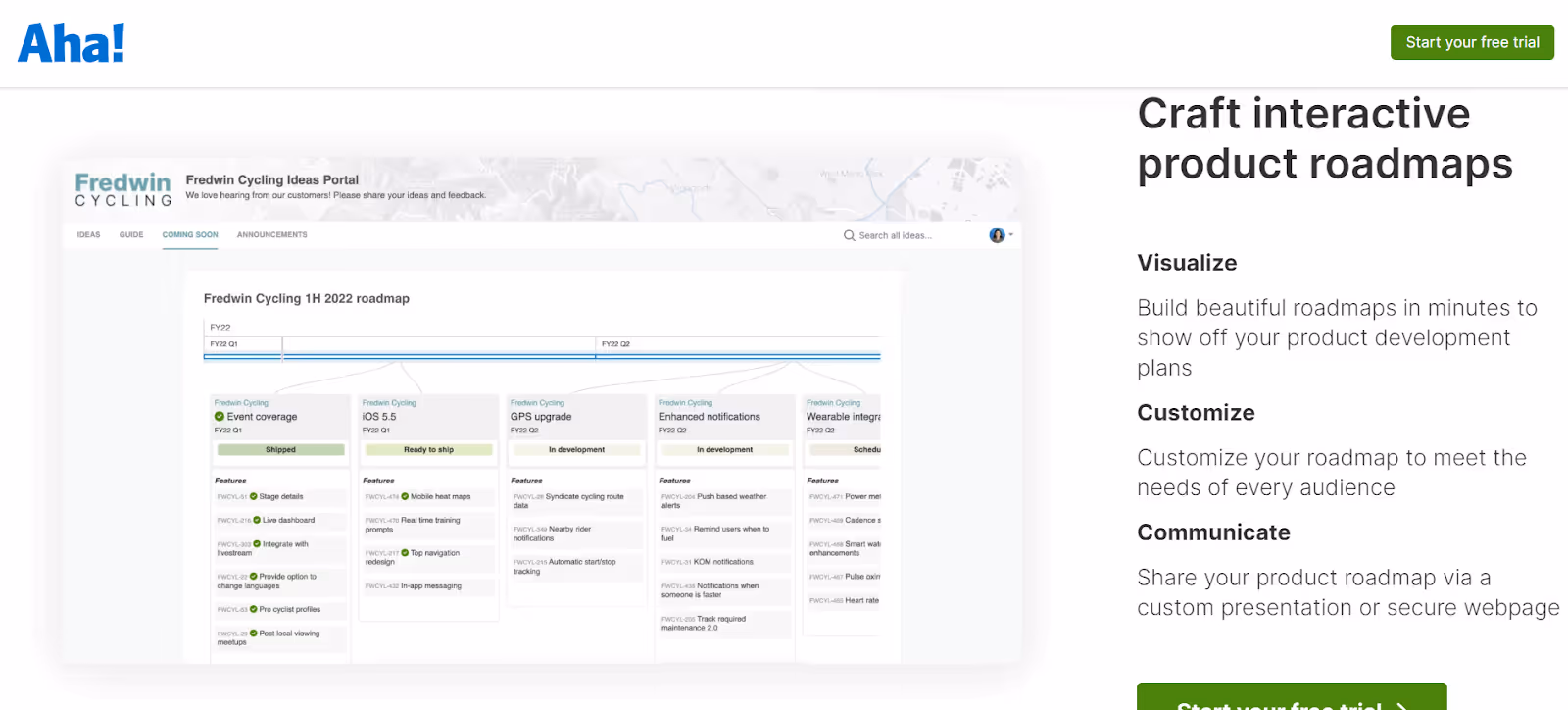Click green check icon beside Stage details

tap(254, 496)
